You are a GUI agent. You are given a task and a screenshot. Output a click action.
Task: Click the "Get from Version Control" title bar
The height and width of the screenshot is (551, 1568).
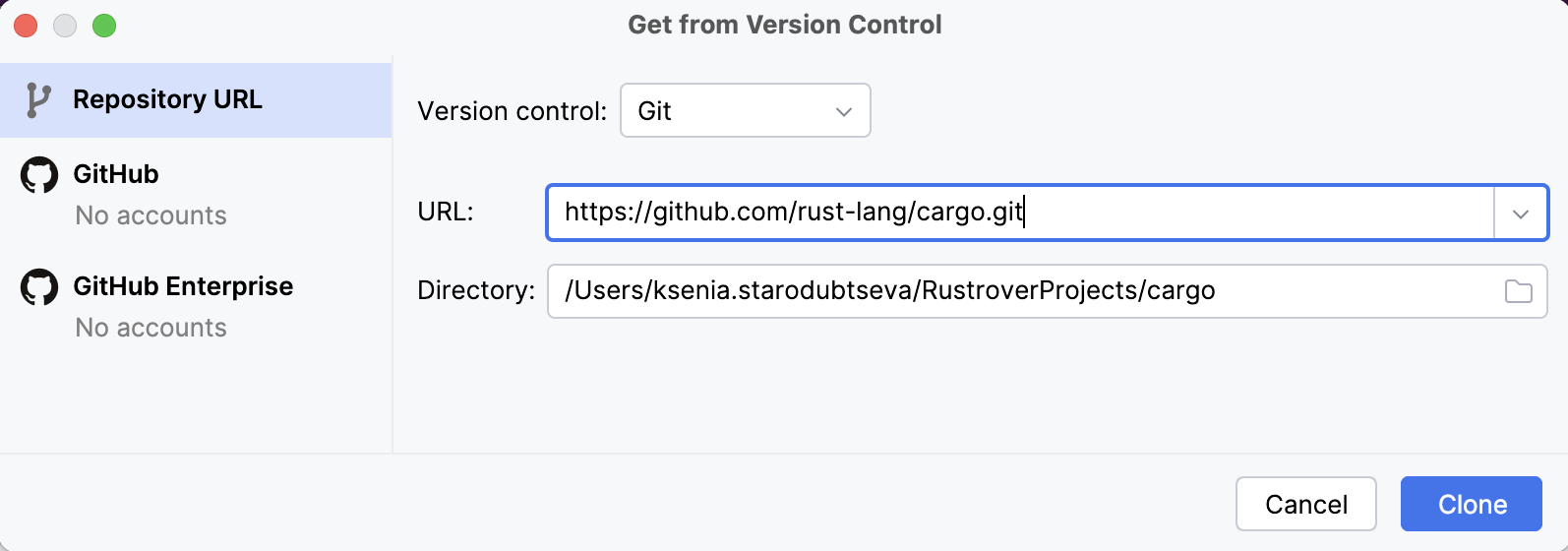(x=784, y=25)
